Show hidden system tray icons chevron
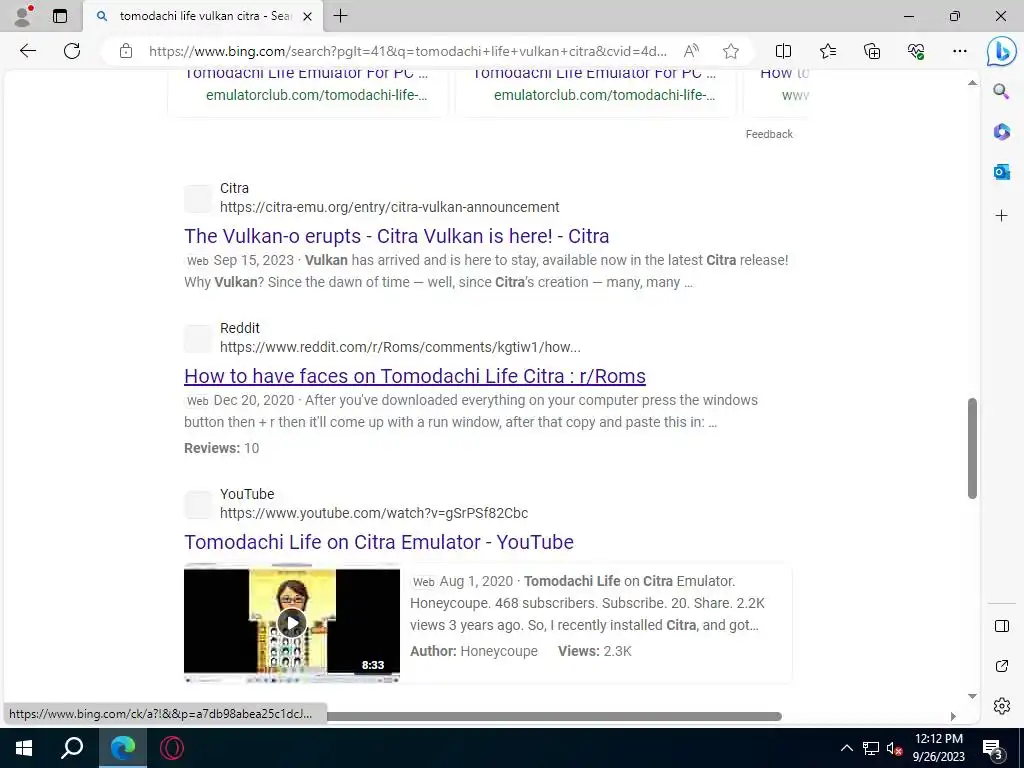 (x=846, y=748)
